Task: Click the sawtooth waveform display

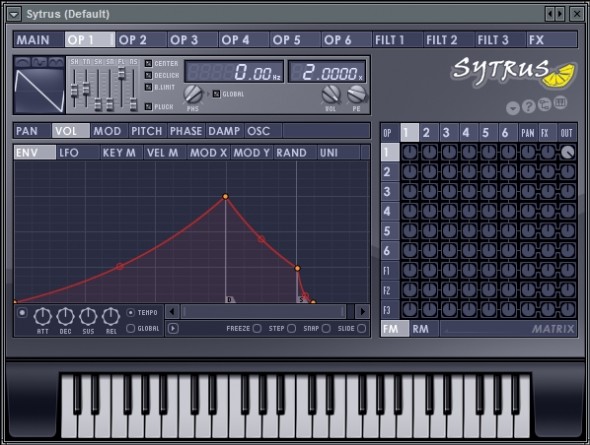Action: tap(40, 90)
